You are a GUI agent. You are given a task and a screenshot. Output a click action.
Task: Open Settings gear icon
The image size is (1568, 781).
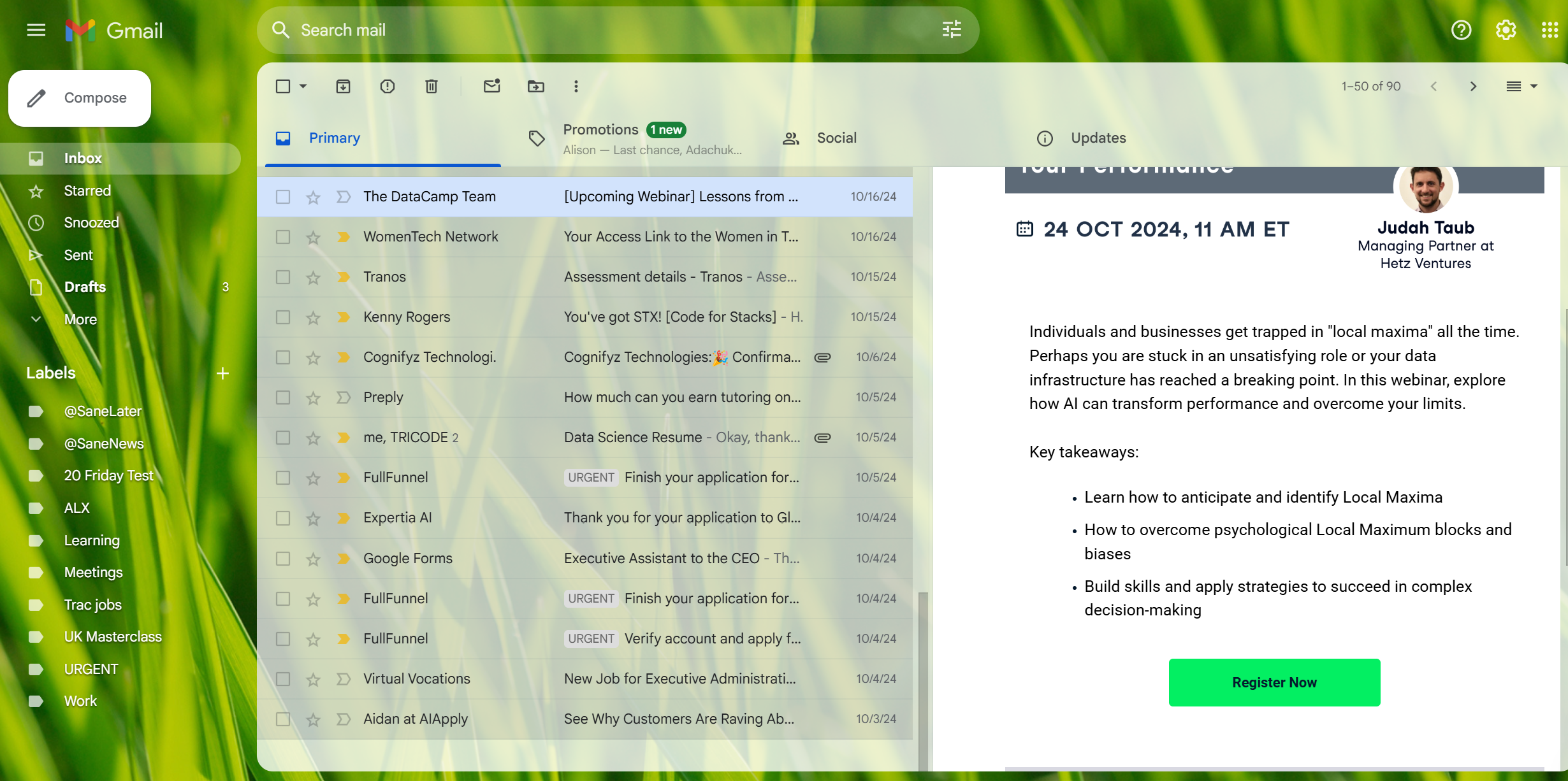pos(1506,30)
